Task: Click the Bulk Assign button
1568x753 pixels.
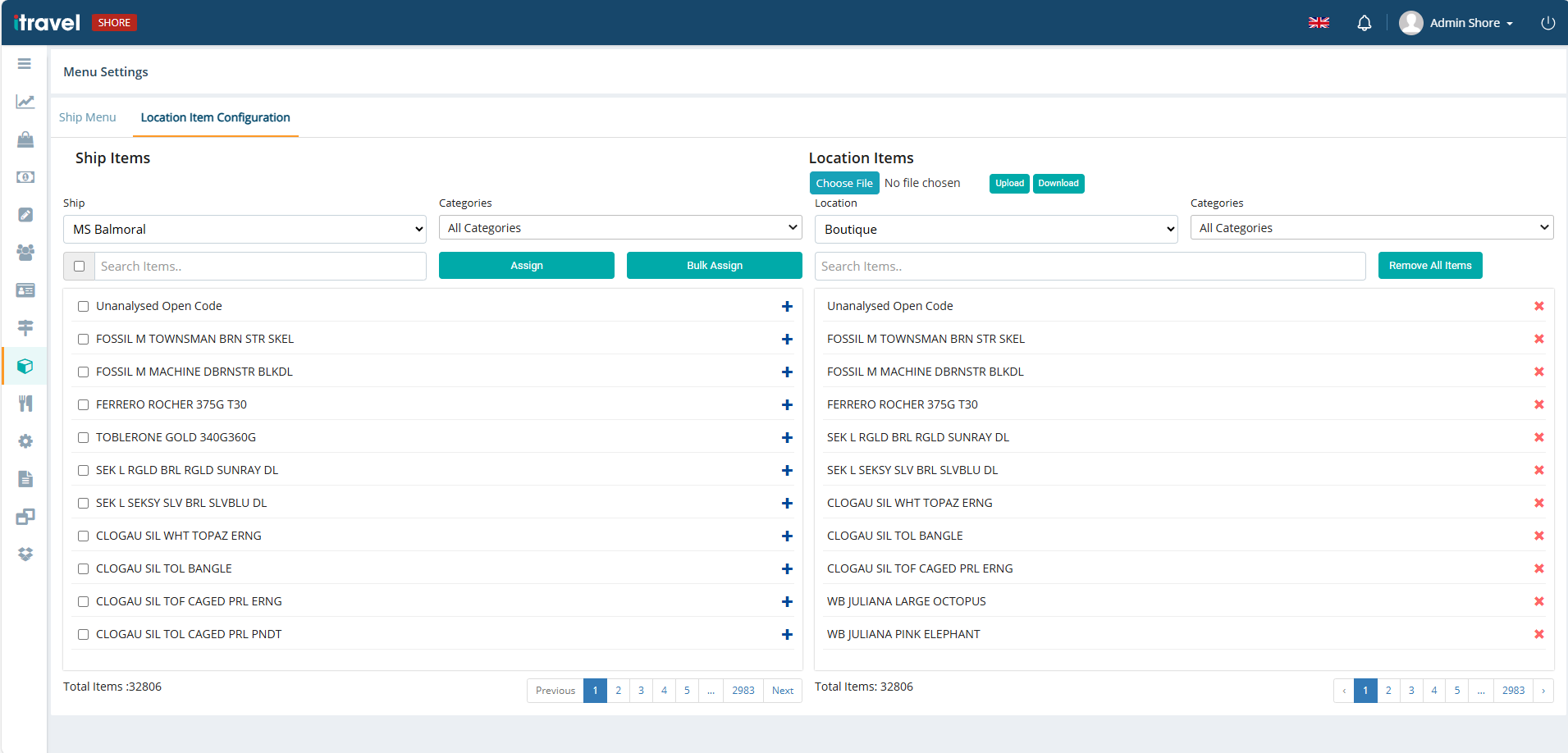Action: pyautogui.click(x=714, y=266)
